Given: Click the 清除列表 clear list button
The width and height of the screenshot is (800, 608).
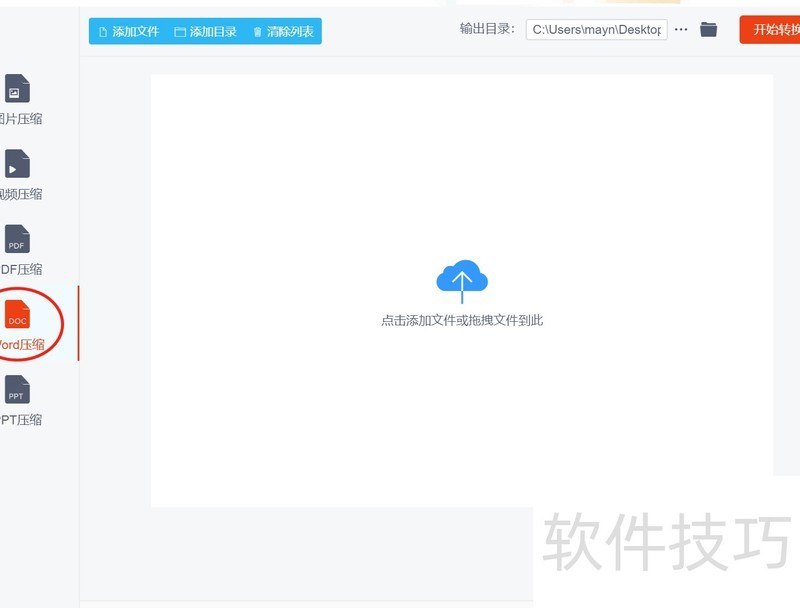Looking at the screenshot, I should click(x=283, y=32).
